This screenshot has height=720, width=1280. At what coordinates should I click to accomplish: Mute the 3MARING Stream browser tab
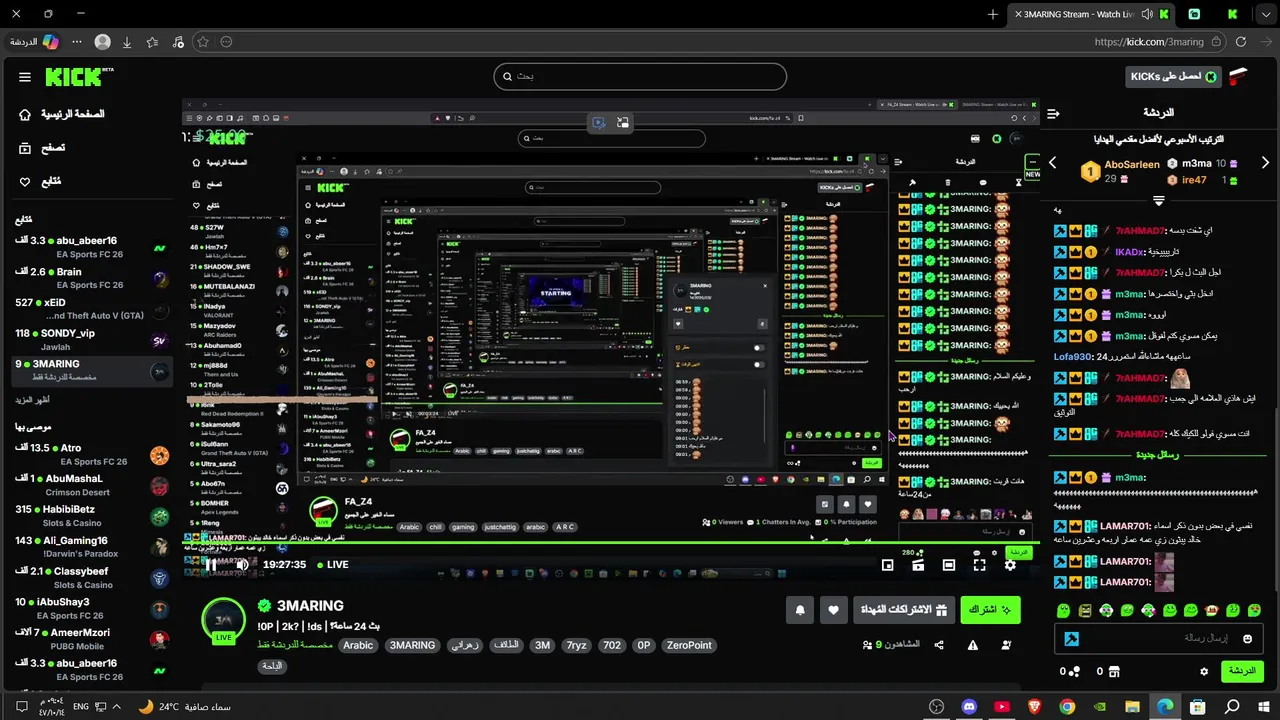tap(1146, 14)
